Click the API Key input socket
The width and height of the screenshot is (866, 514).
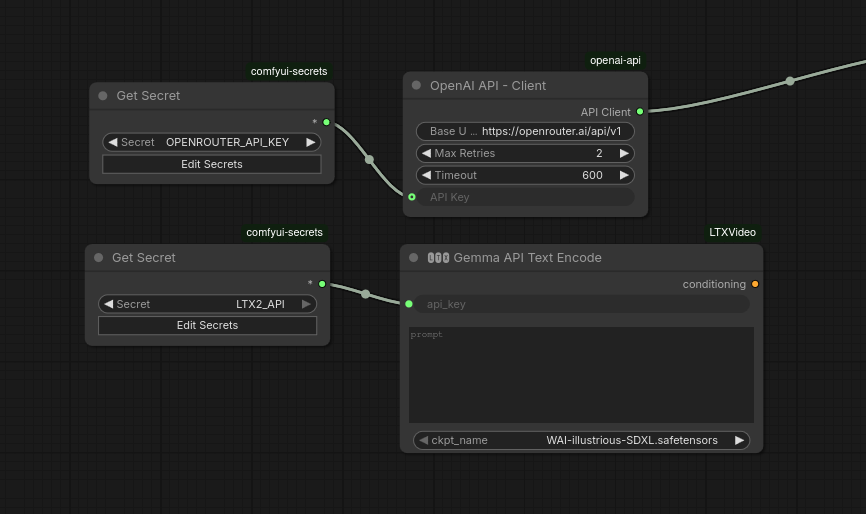coord(412,197)
